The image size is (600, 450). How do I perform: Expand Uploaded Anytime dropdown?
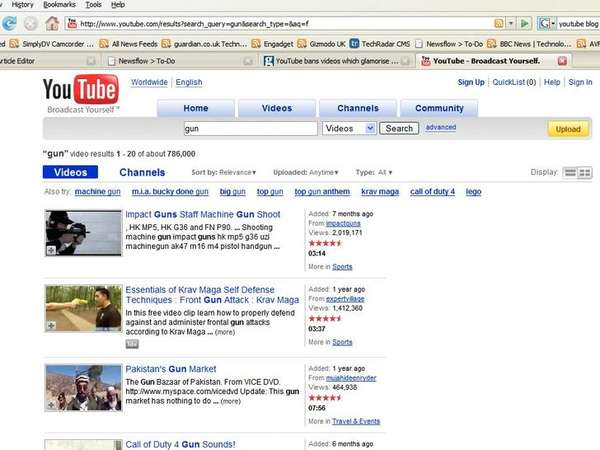pyautogui.click(x=306, y=173)
